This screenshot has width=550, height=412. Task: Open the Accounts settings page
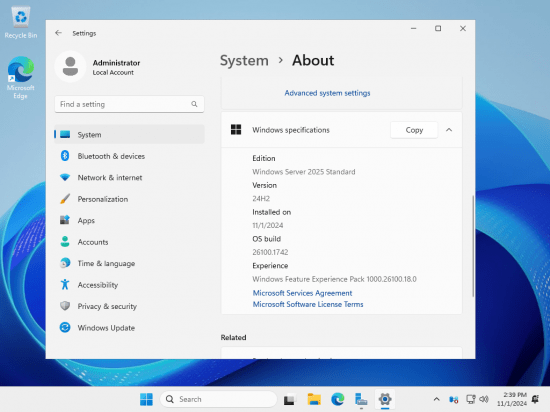129,242
